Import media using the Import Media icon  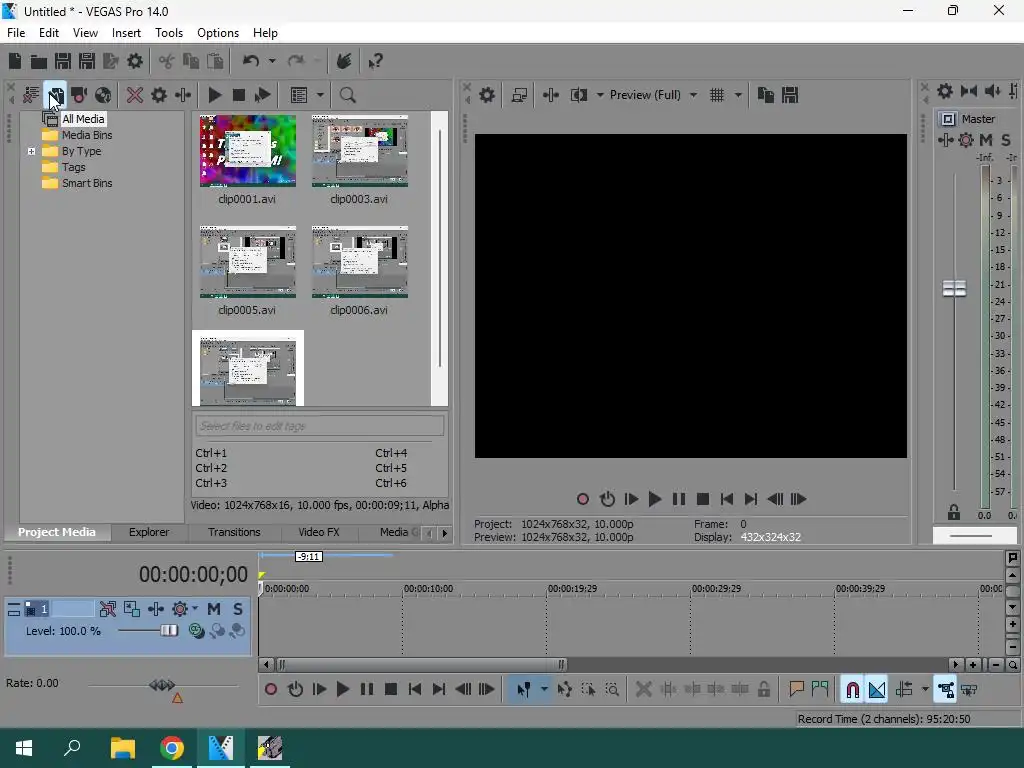click(x=55, y=95)
